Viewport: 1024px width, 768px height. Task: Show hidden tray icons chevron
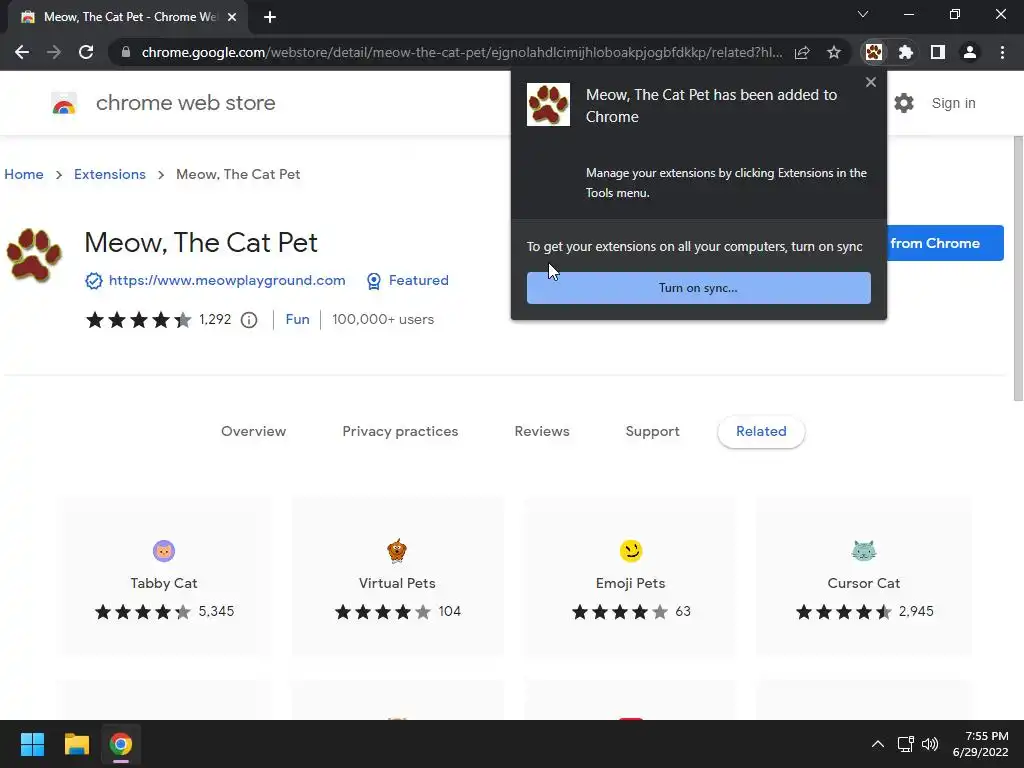pos(878,744)
